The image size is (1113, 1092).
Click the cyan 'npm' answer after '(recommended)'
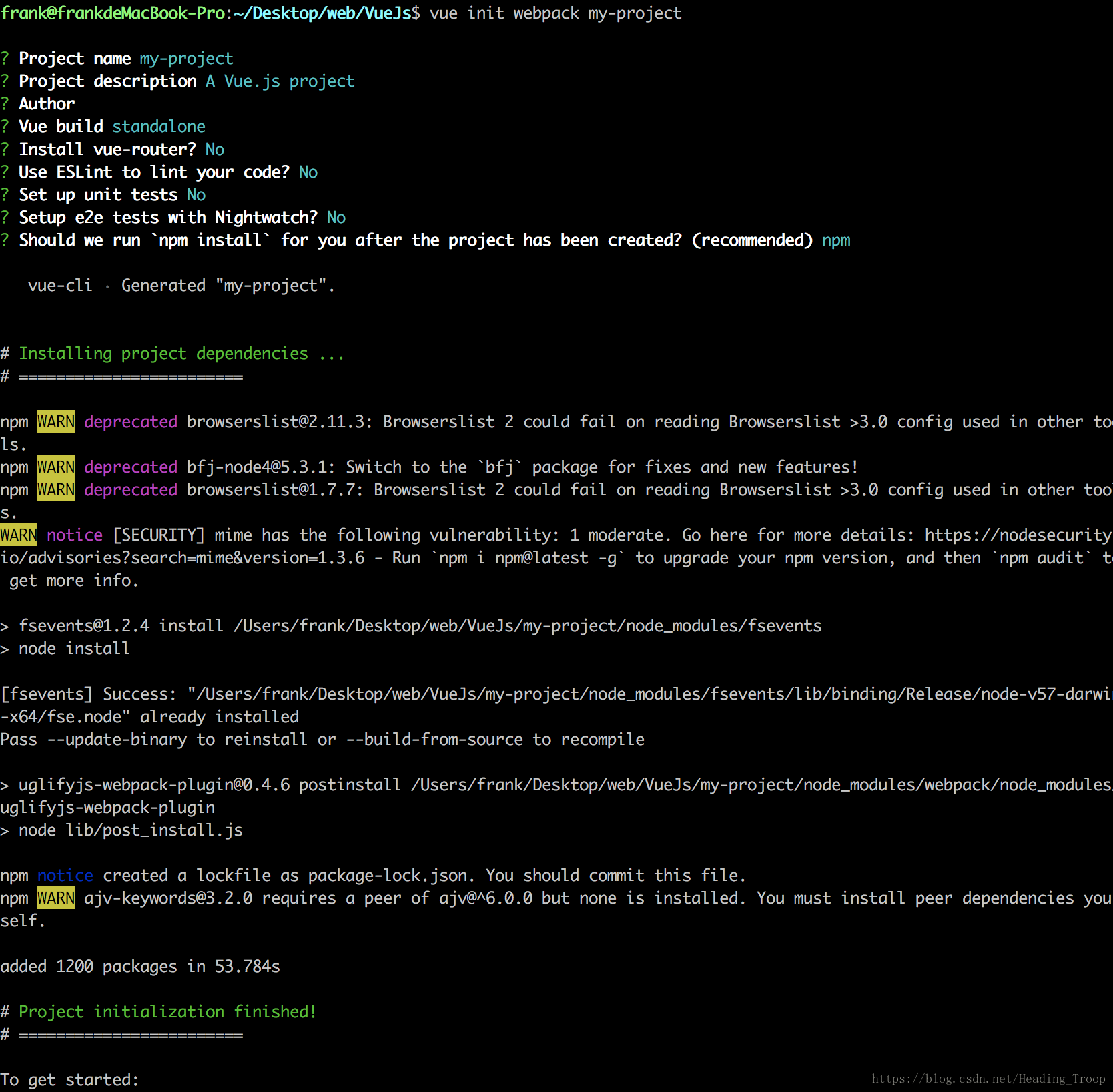836,240
